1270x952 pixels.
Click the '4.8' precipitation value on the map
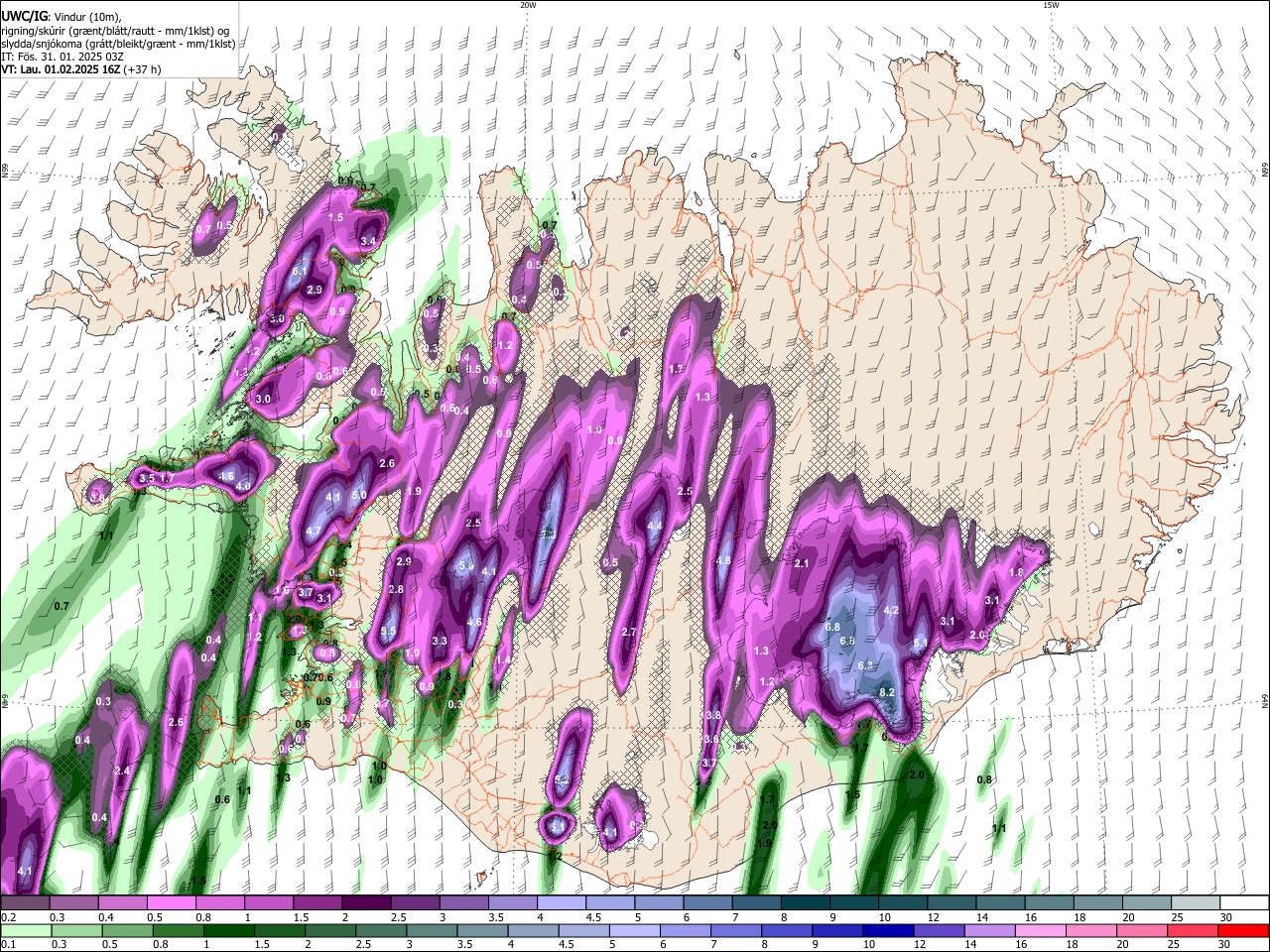(x=723, y=560)
